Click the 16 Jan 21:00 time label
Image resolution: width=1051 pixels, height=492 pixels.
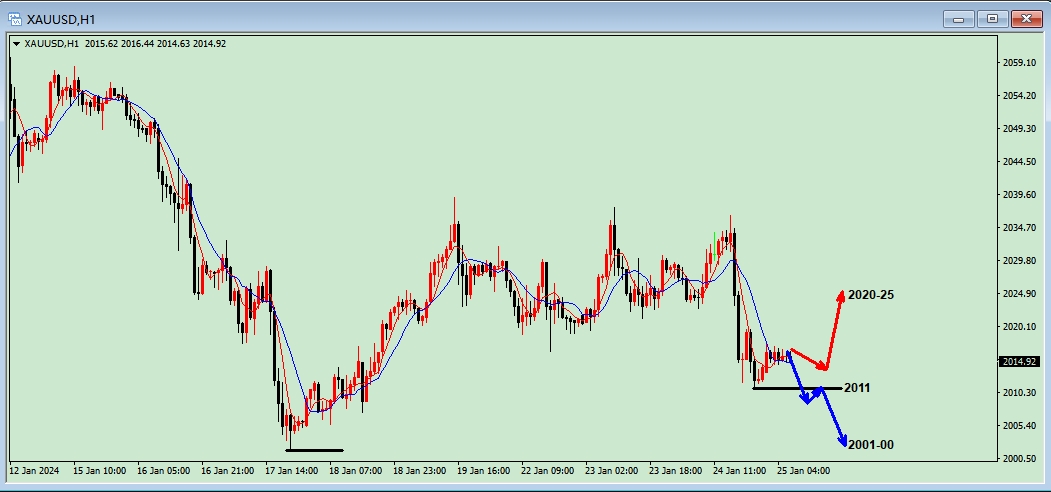point(227,471)
